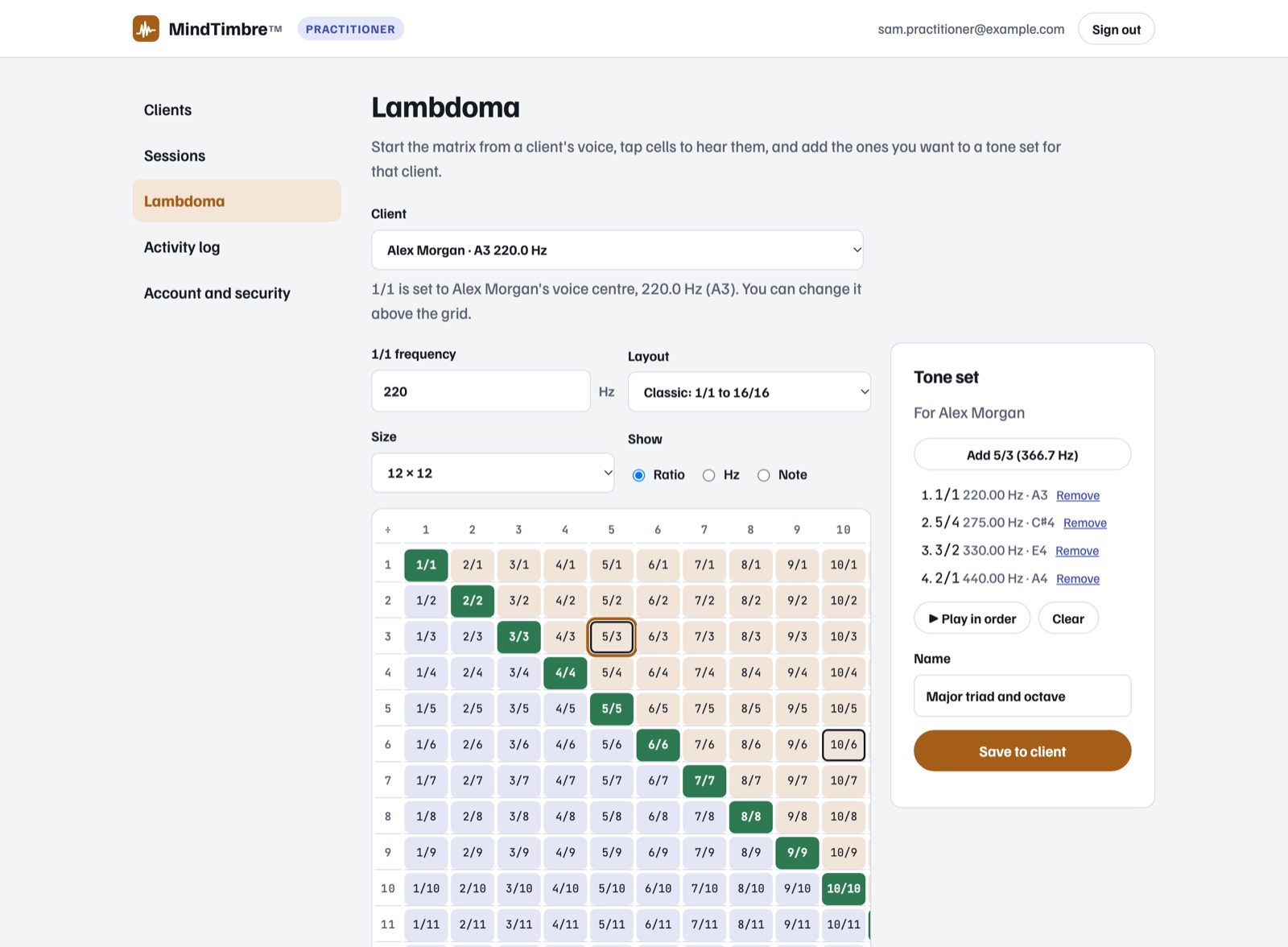Tap the 7/4 cell in the matrix
This screenshot has width=1288, height=947.
(704, 672)
